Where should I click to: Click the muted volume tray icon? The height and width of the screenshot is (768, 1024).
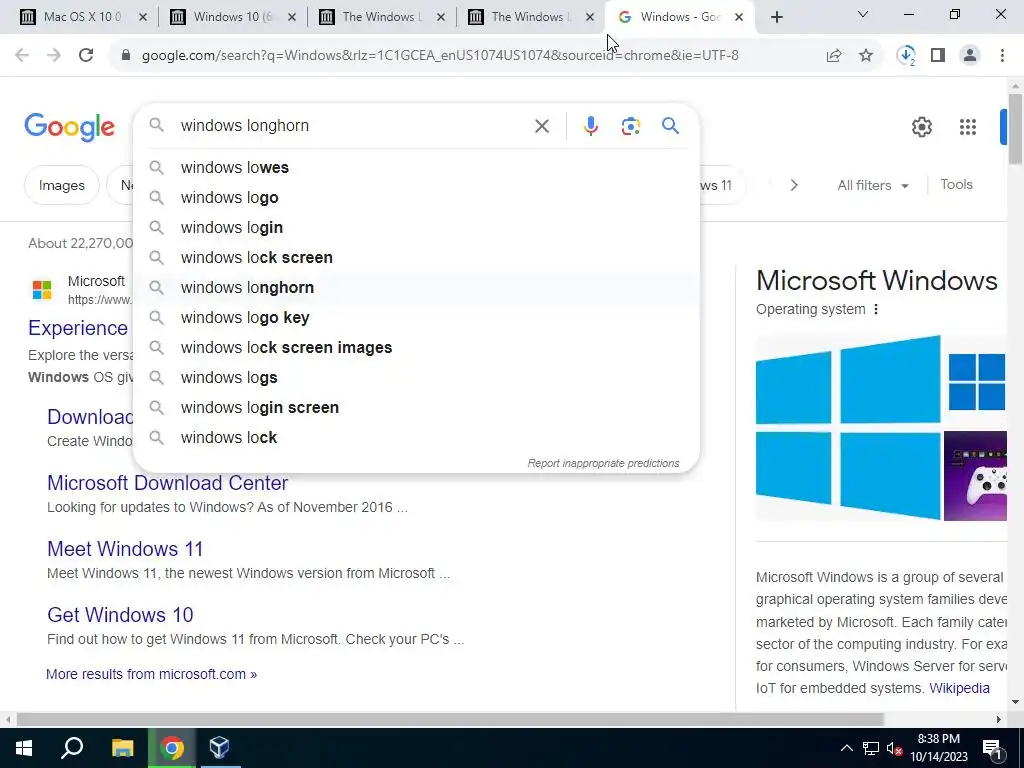point(894,749)
